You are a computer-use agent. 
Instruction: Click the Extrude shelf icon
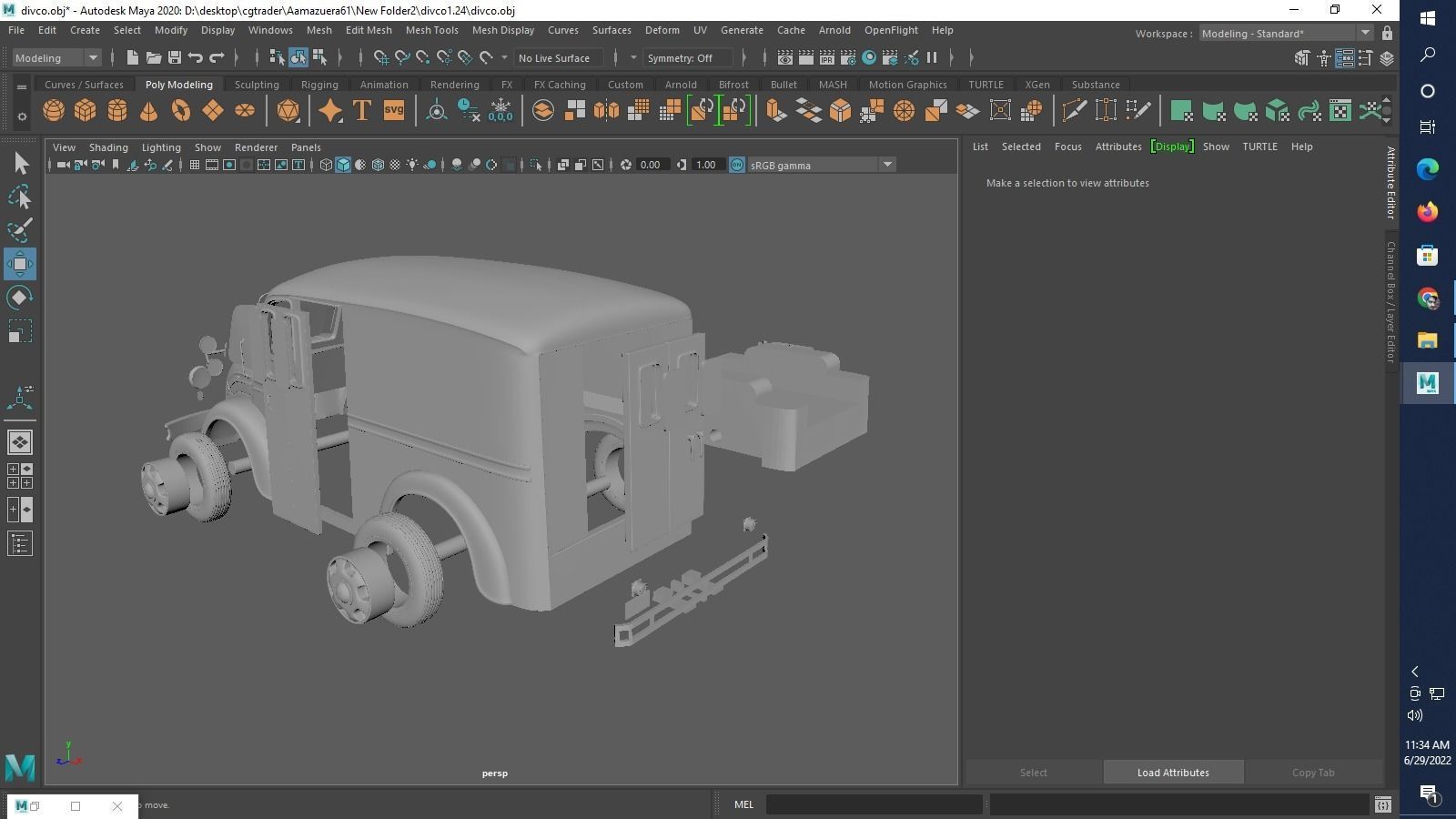(x=776, y=111)
